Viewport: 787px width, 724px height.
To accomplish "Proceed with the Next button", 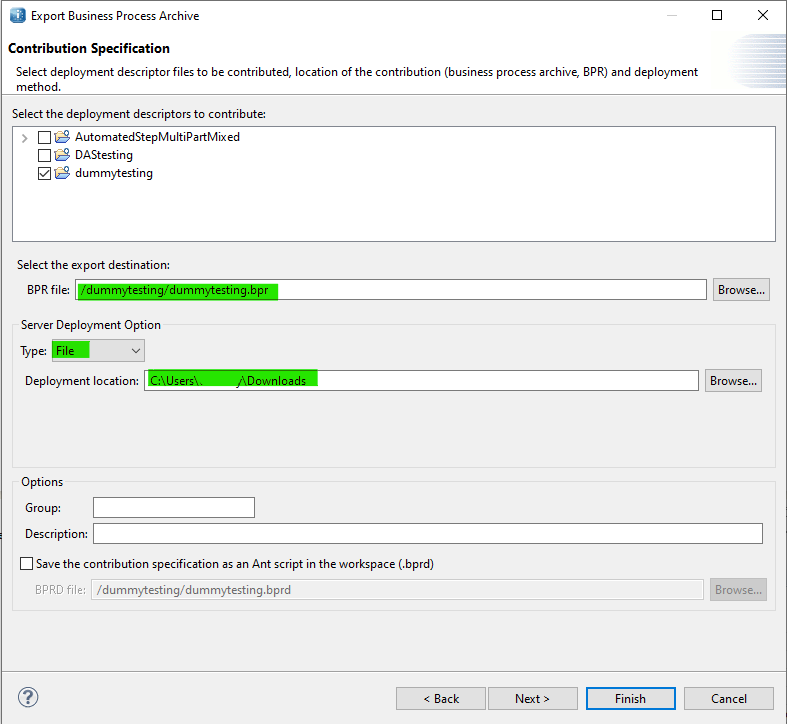I will click(533, 698).
